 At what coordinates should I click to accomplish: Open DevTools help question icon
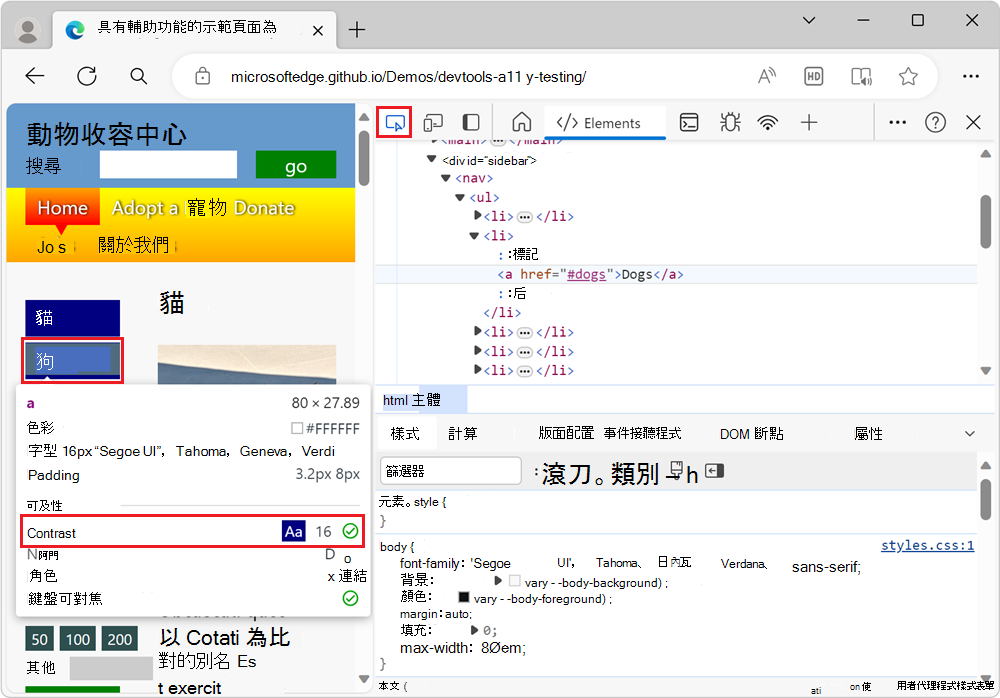click(935, 122)
